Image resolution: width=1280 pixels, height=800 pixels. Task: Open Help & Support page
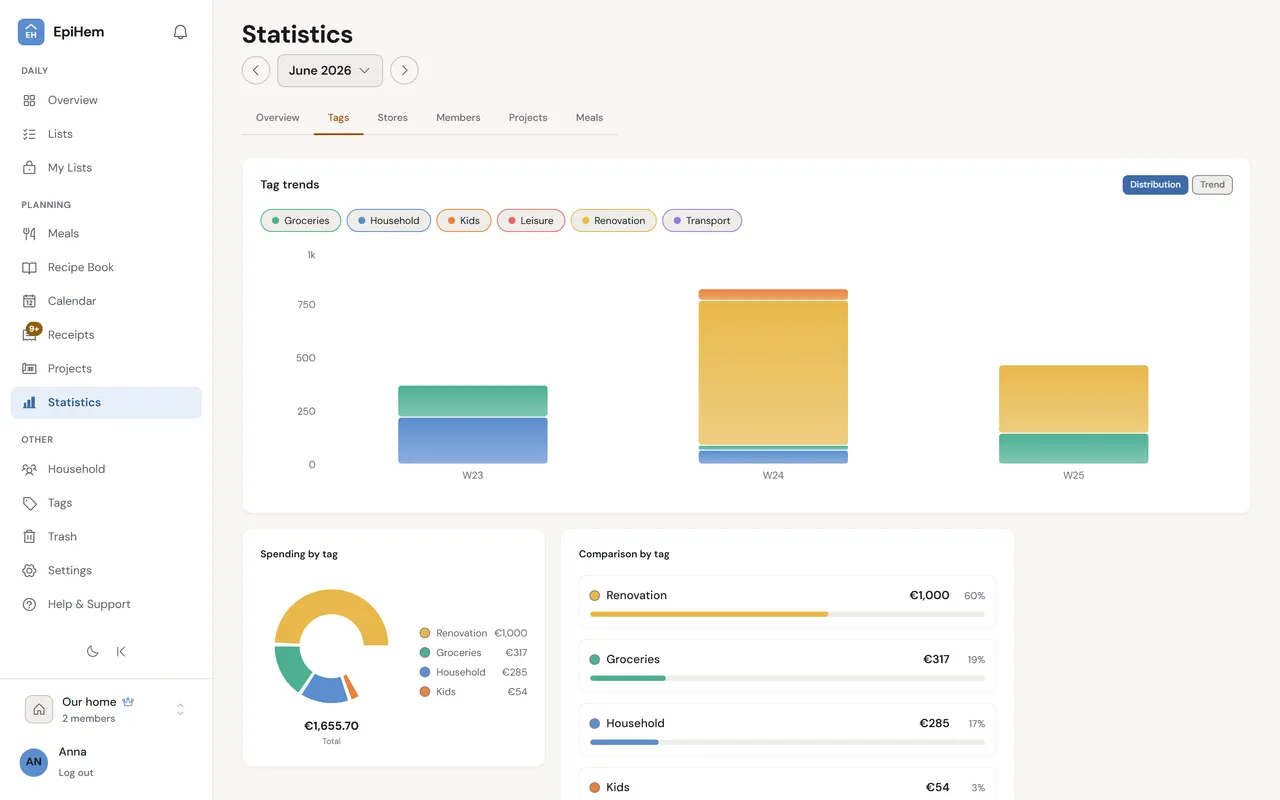coord(106,604)
